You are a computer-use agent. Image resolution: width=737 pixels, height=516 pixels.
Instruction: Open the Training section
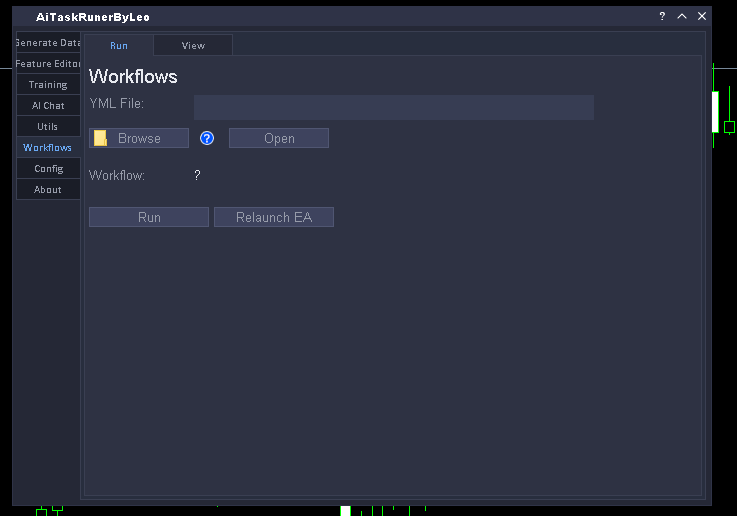pyautogui.click(x=48, y=85)
